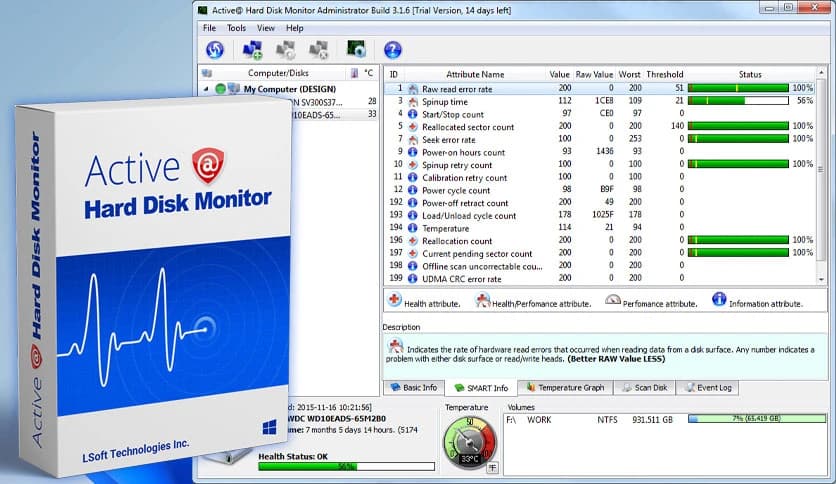Open the File menu

click(210, 28)
